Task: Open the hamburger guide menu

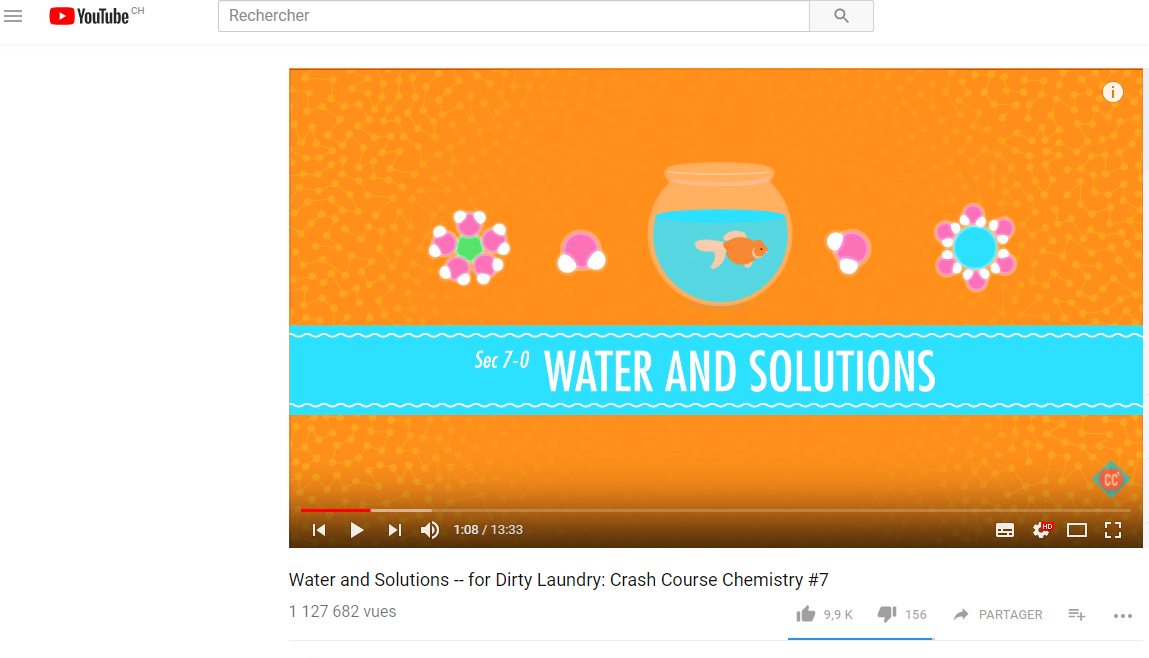Action: click(x=13, y=16)
